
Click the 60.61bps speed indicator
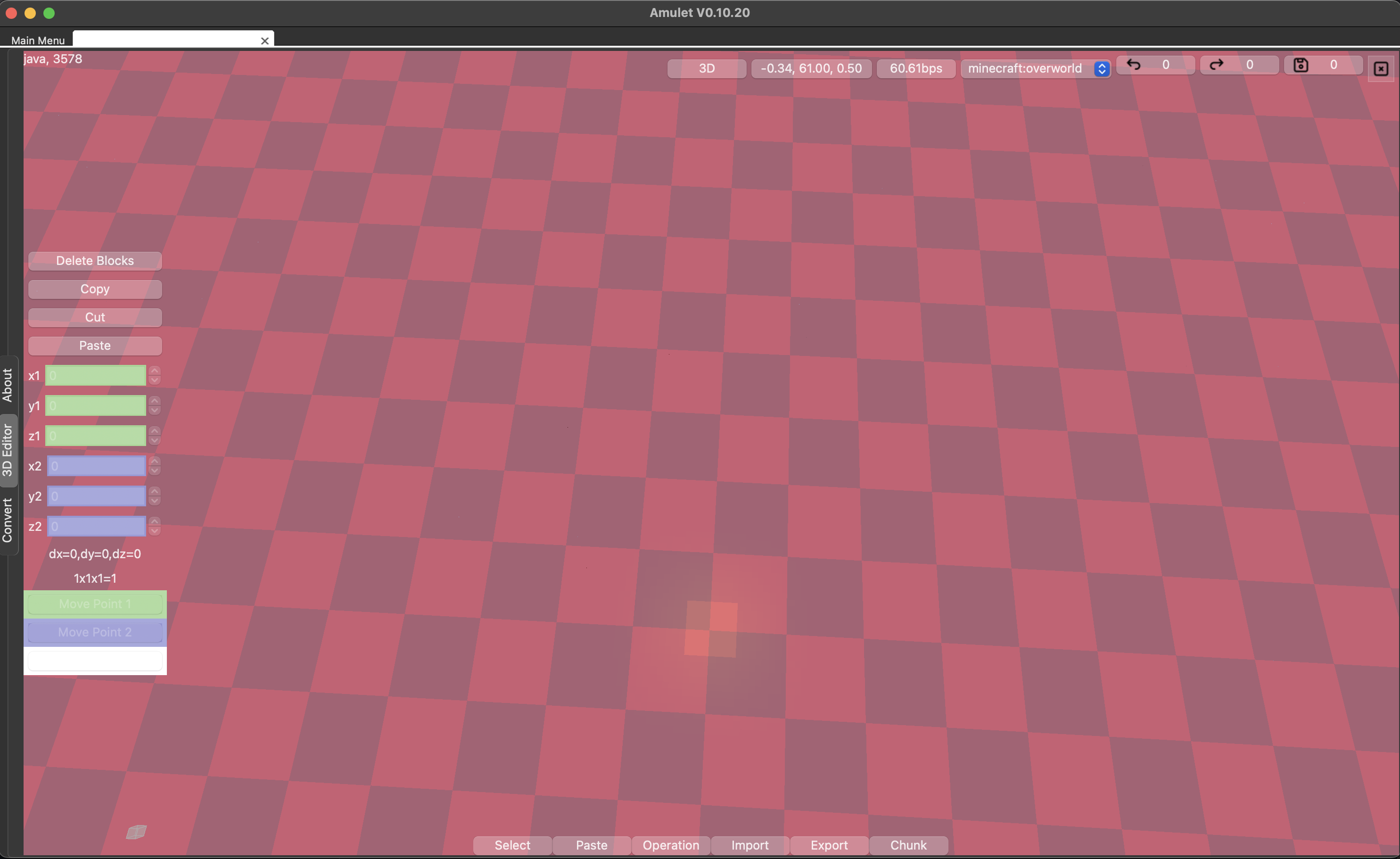coord(915,68)
